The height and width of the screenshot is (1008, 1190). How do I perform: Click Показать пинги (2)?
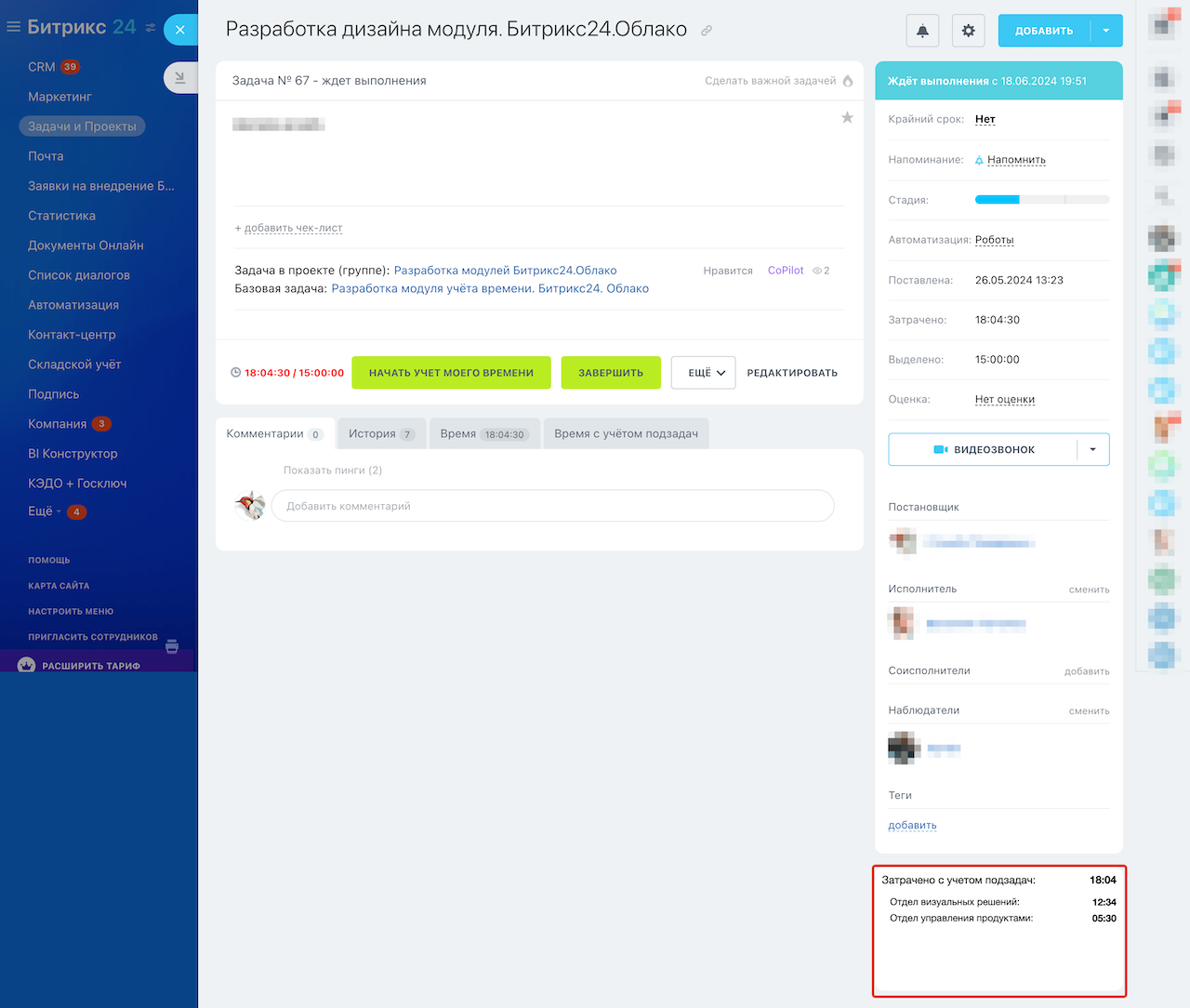(x=333, y=471)
